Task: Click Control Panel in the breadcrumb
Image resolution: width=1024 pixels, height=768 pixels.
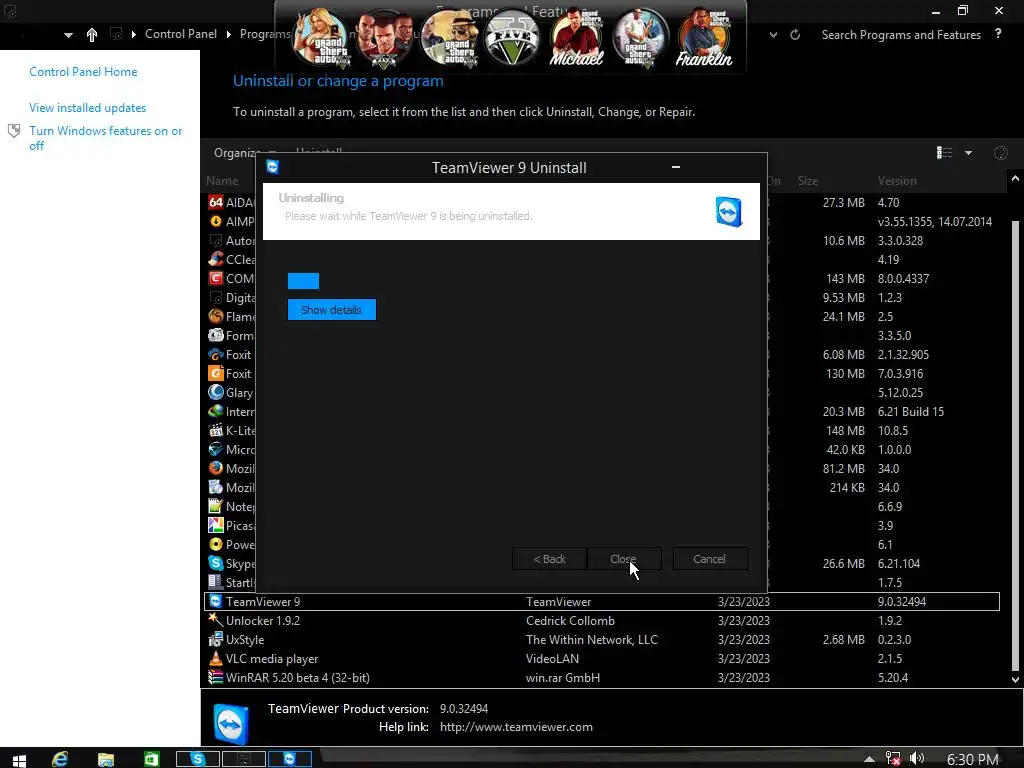Action: tap(181, 34)
